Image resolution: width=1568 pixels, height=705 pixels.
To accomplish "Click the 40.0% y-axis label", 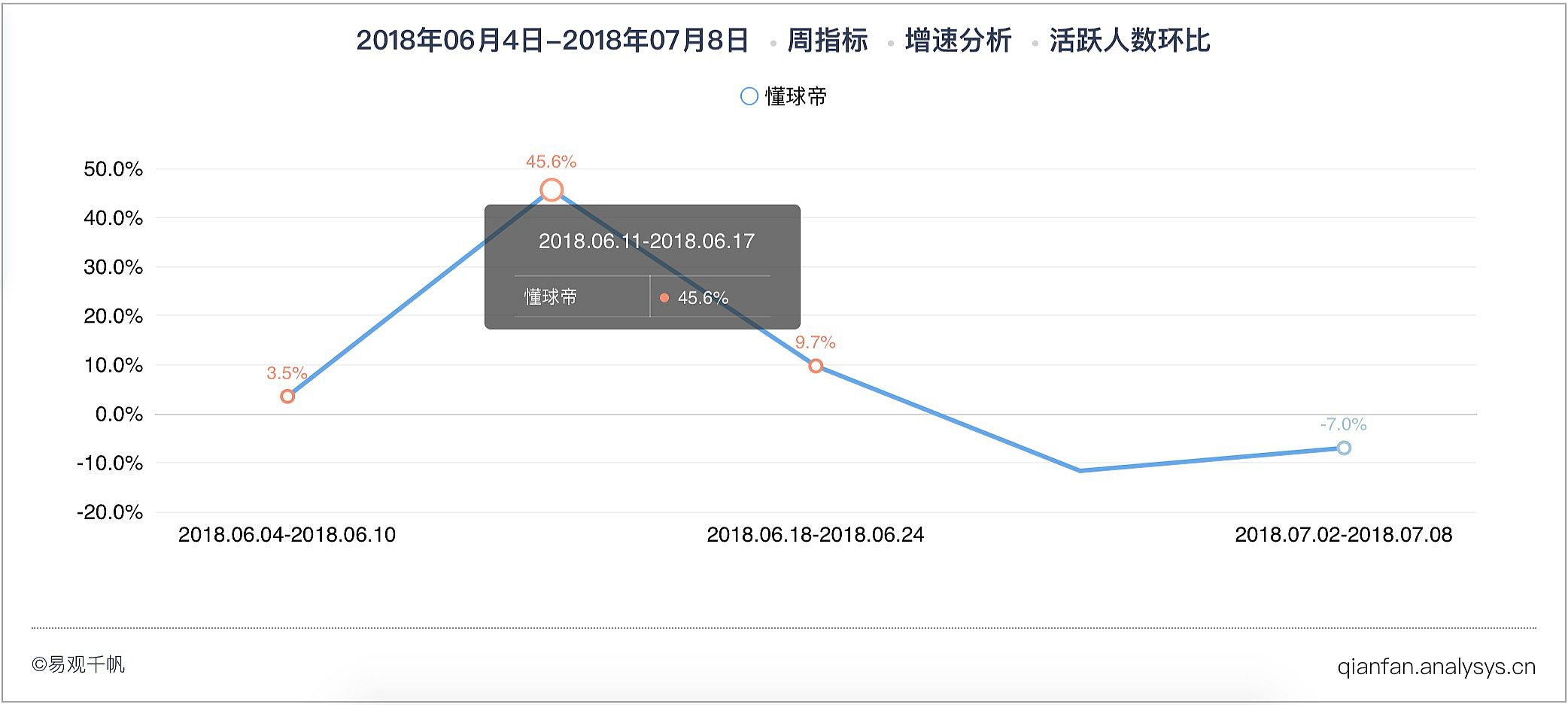I will pos(113,218).
